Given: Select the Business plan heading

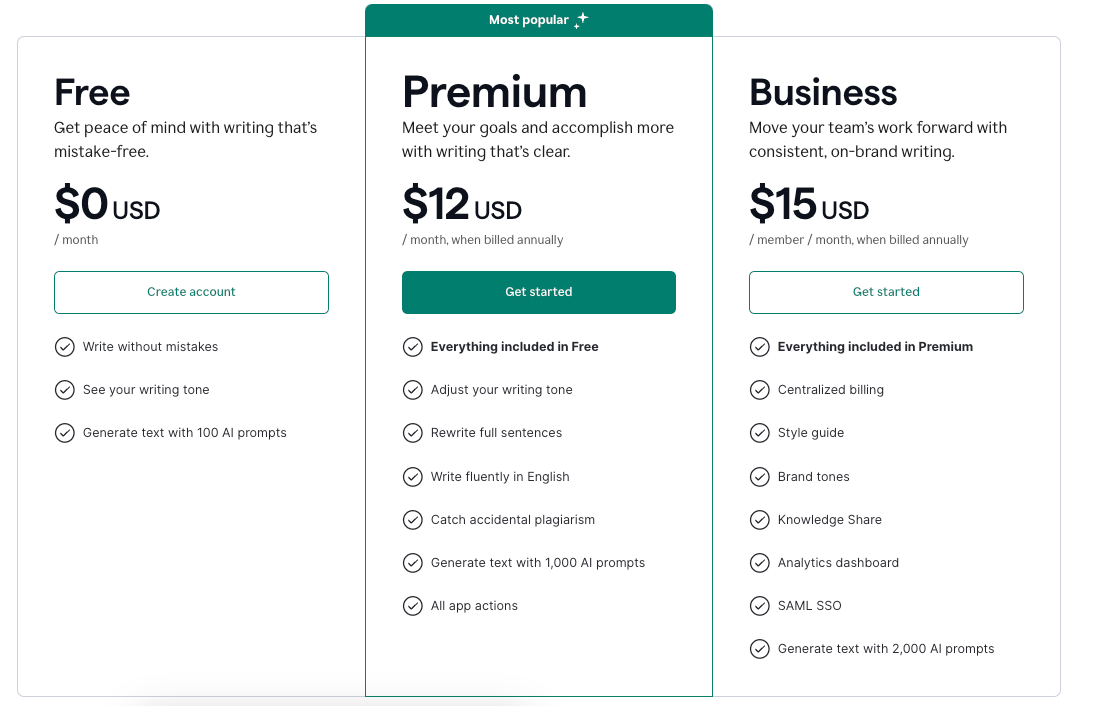Looking at the screenshot, I should point(823,92).
